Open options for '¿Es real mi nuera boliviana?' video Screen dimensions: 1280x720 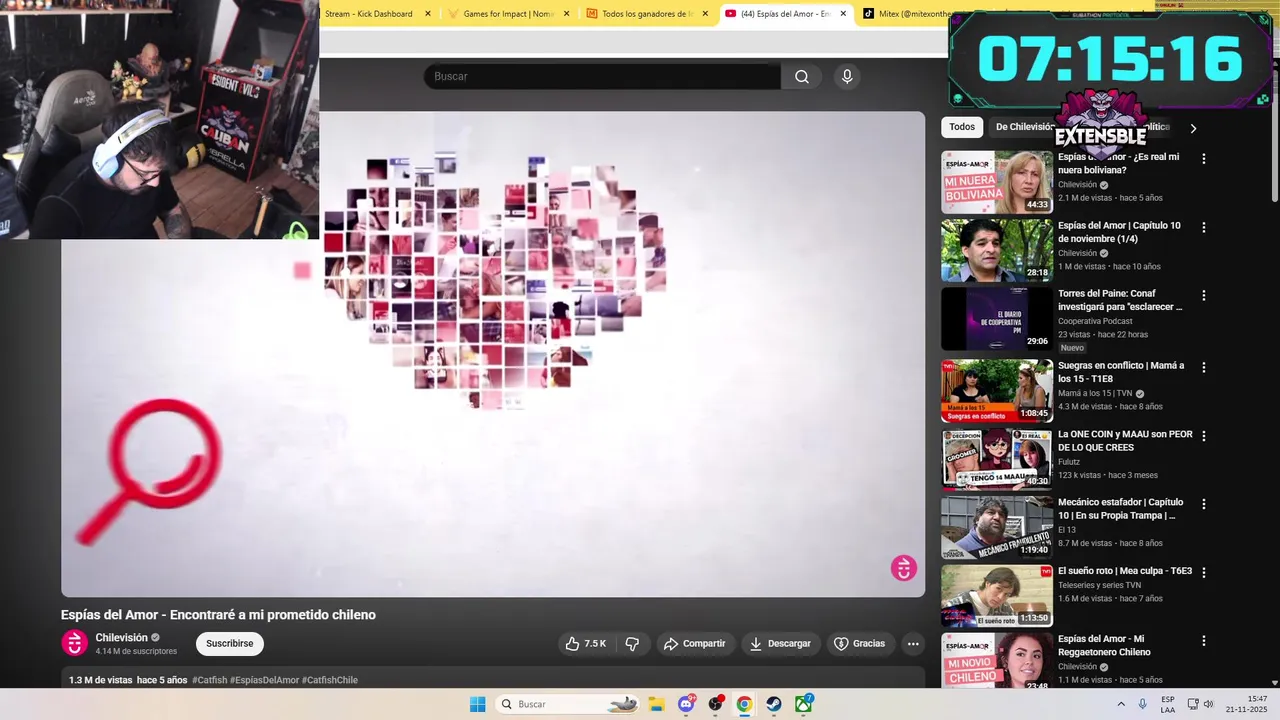click(x=1204, y=159)
